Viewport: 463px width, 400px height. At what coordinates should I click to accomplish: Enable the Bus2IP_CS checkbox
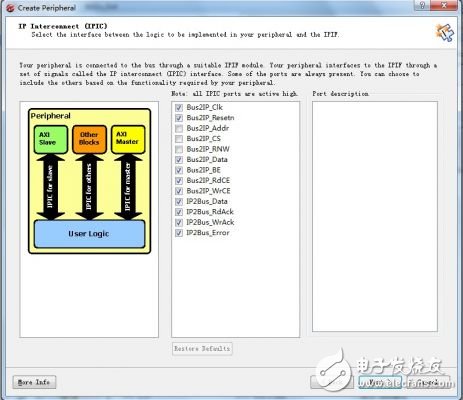coord(179,139)
